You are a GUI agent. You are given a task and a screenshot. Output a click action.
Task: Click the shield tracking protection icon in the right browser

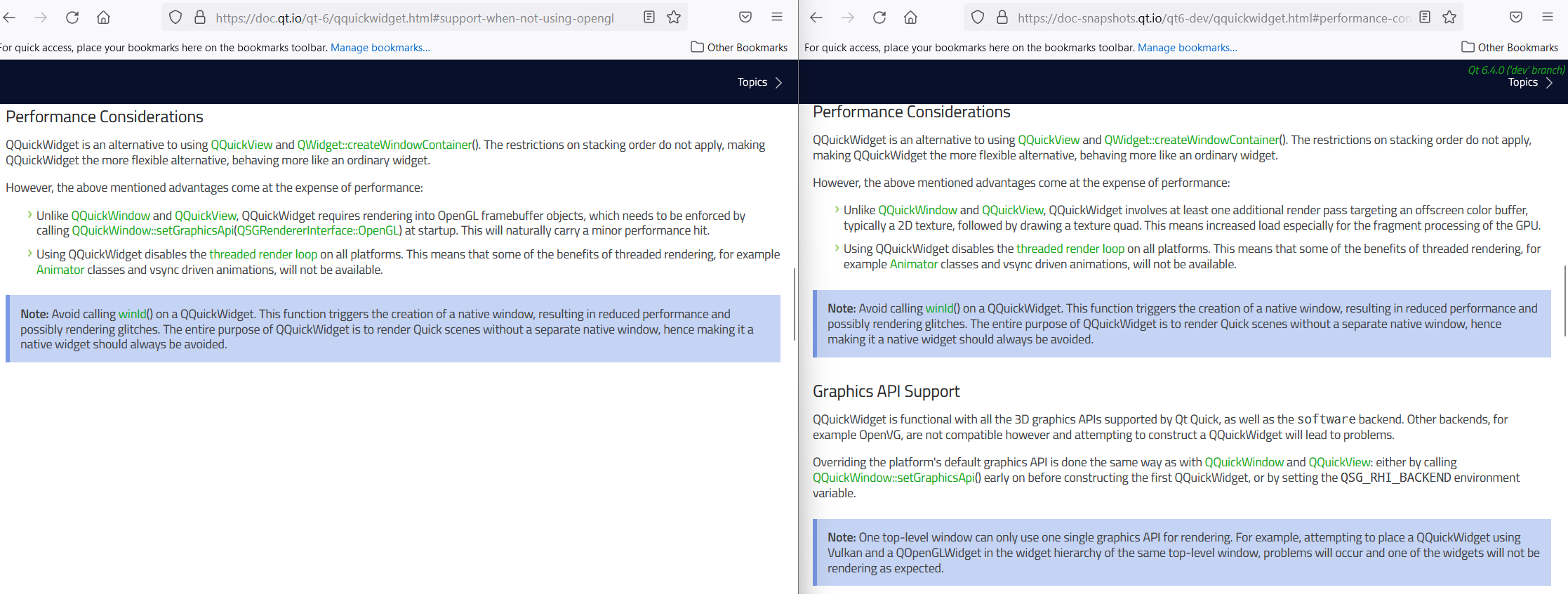click(x=978, y=18)
